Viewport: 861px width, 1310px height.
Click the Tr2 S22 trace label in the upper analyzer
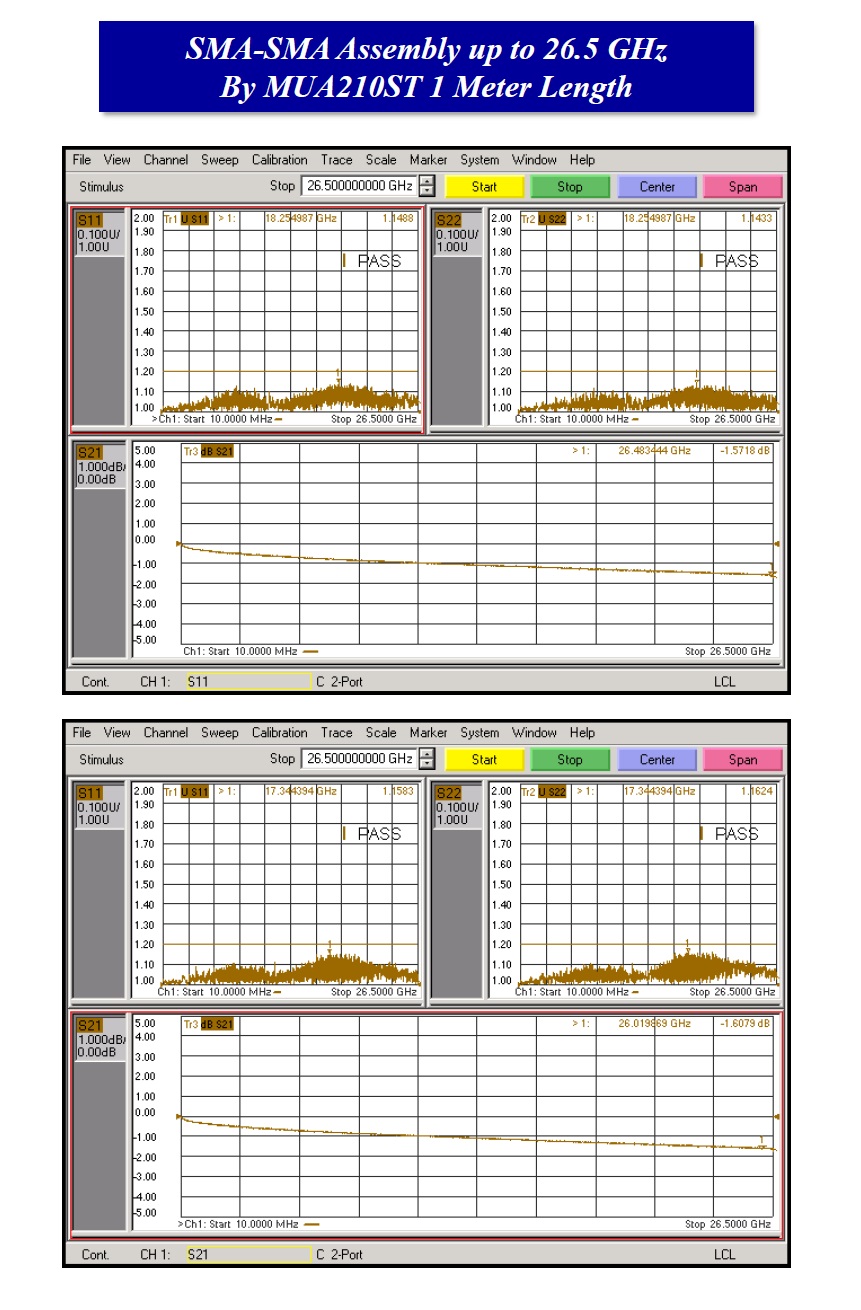coord(544,219)
